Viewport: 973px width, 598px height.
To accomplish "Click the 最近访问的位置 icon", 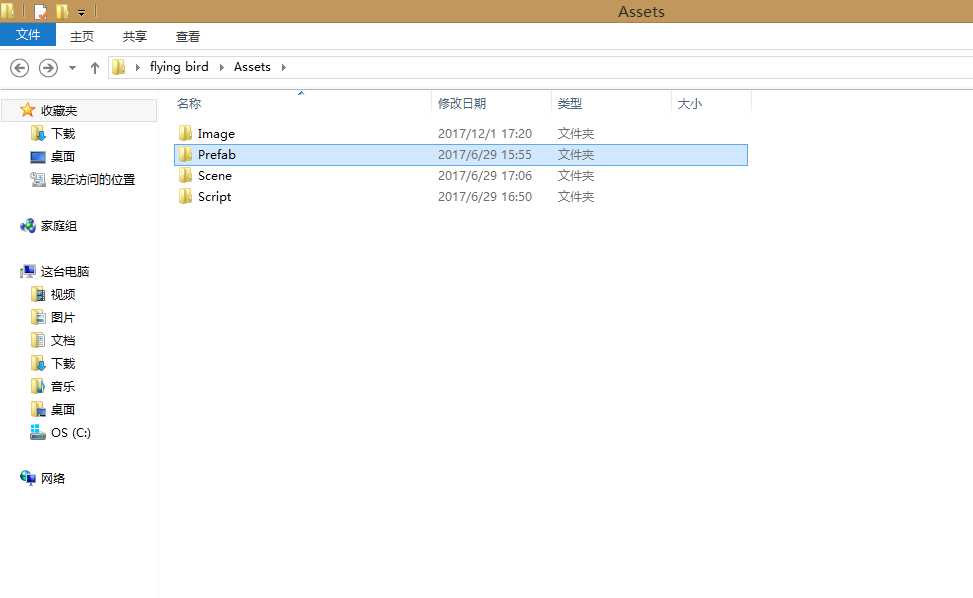I will pyautogui.click(x=38, y=179).
